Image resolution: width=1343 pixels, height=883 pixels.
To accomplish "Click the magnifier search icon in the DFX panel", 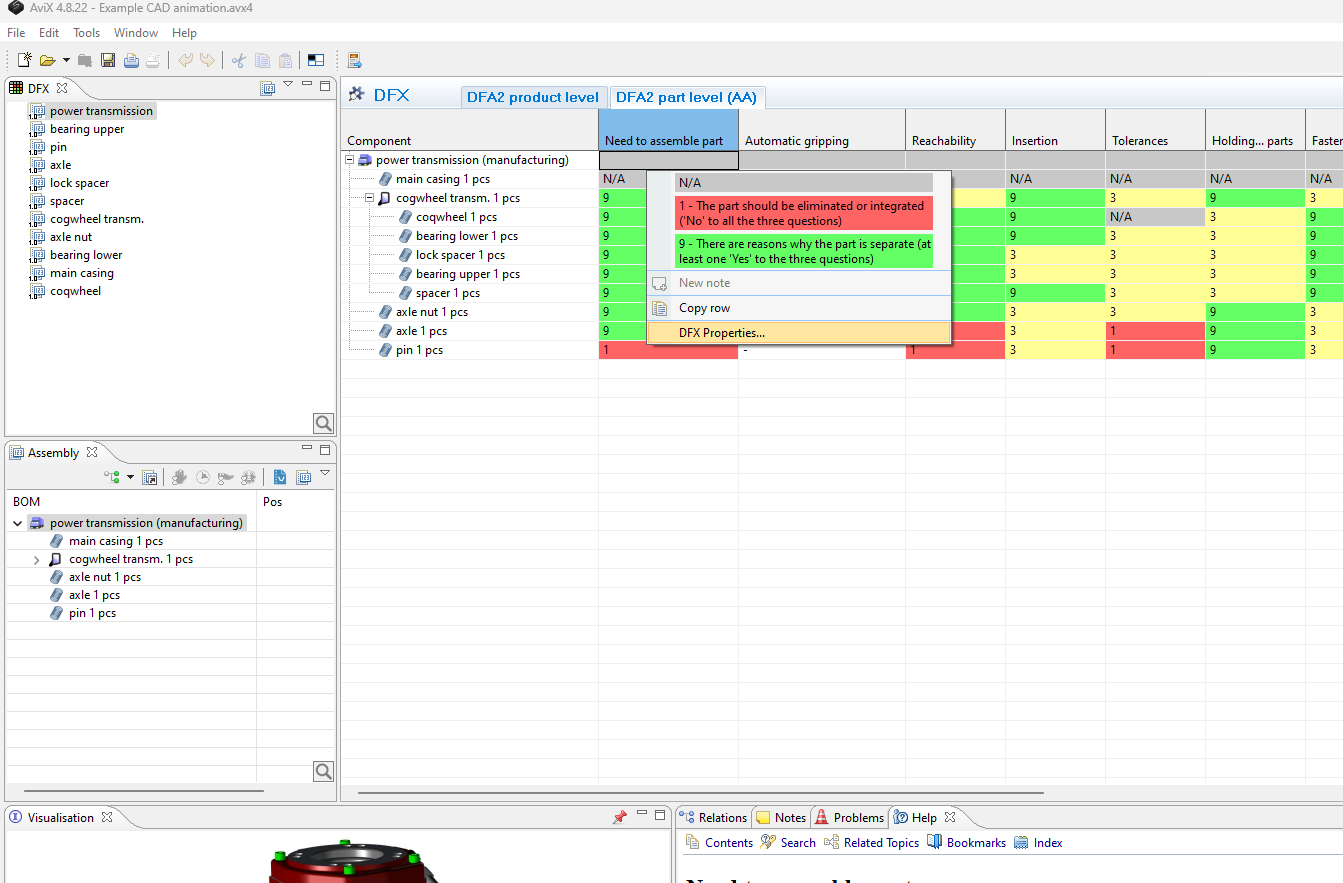I will (x=323, y=423).
